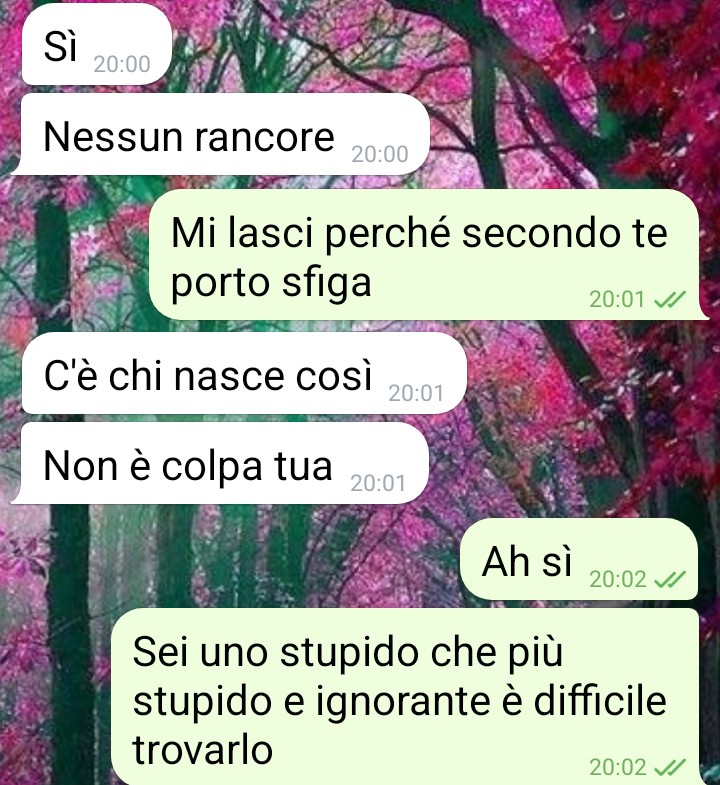Viewport: 720px width, 785px height.
Task: Click the 20:01 timestamp on 'Non è colpa tua'
Action: [x=378, y=483]
